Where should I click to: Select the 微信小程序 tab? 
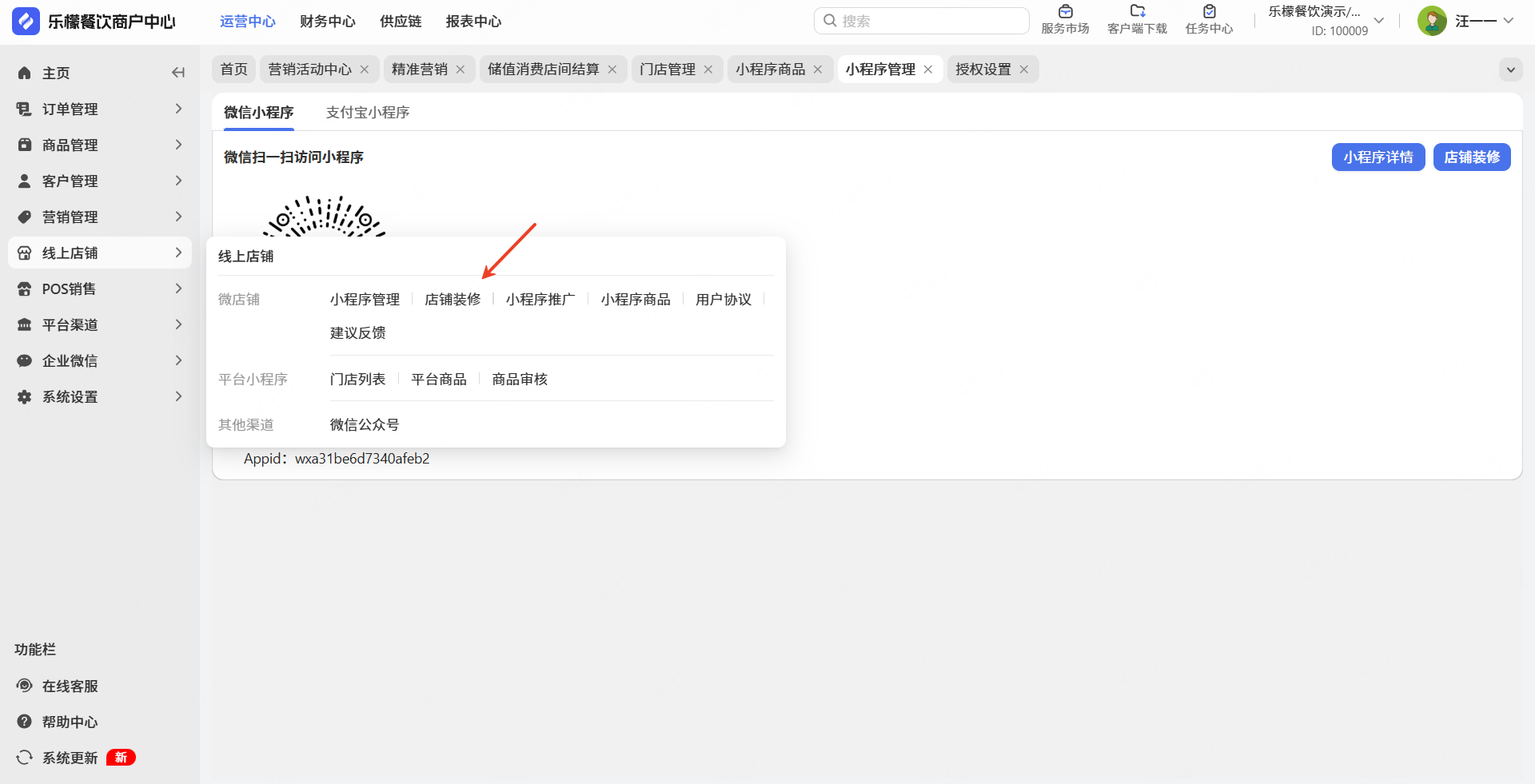(x=259, y=113)
